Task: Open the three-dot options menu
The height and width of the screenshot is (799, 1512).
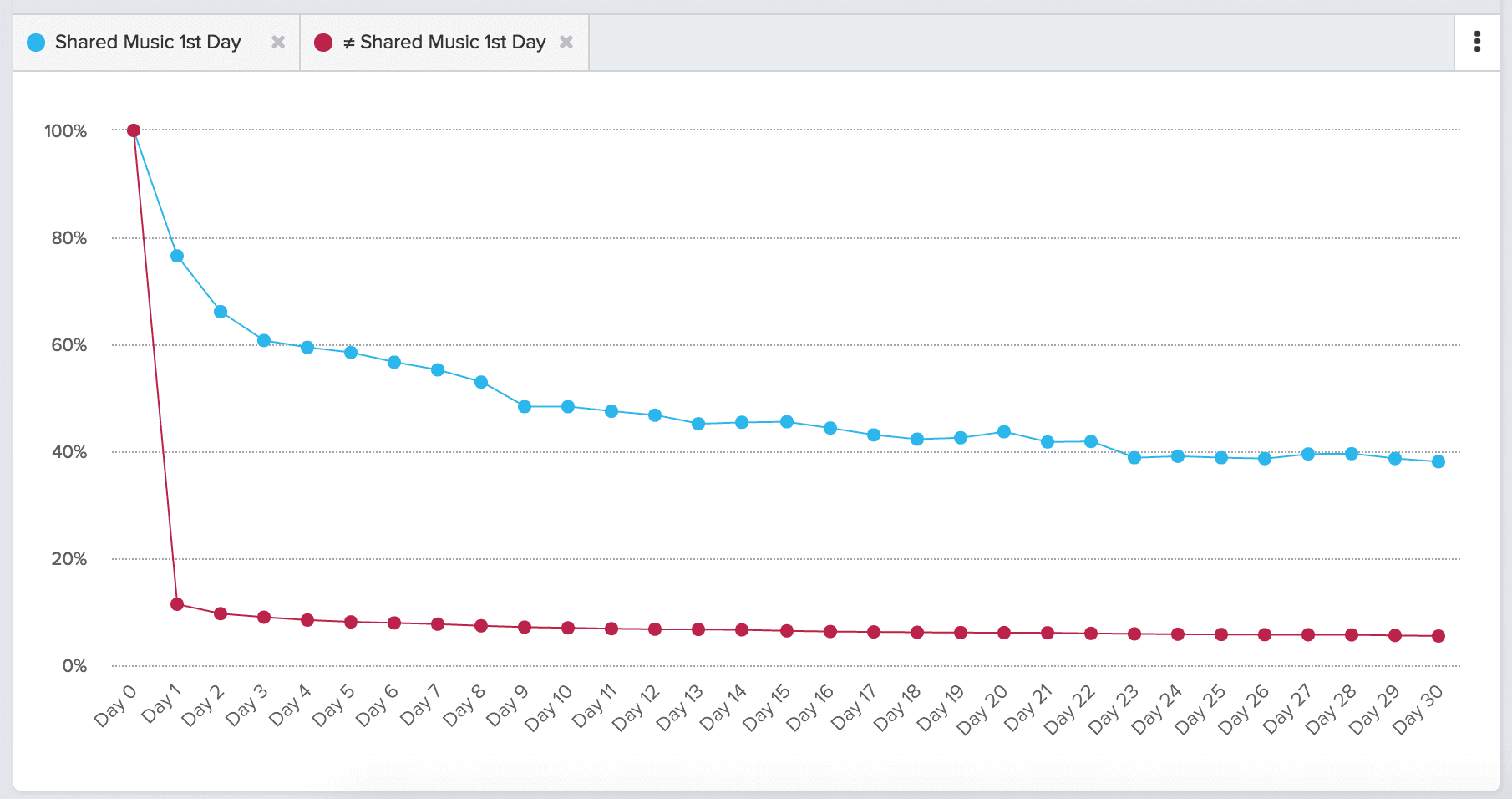Action: pyautogui.click(x=1477, y=42)
